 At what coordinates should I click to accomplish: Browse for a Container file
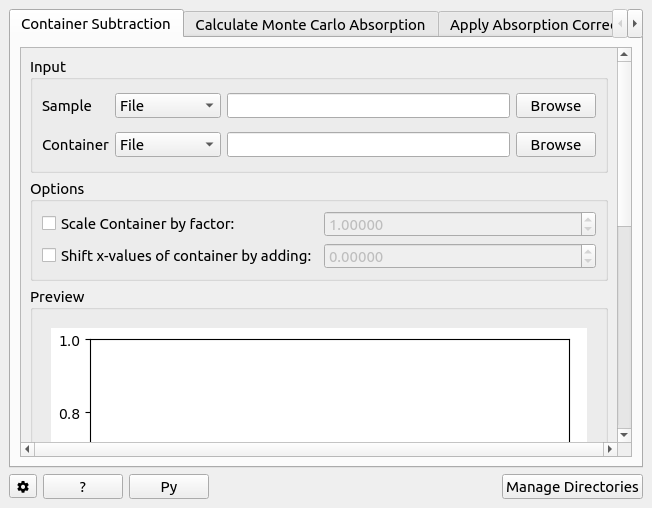[x=555, y=145]
